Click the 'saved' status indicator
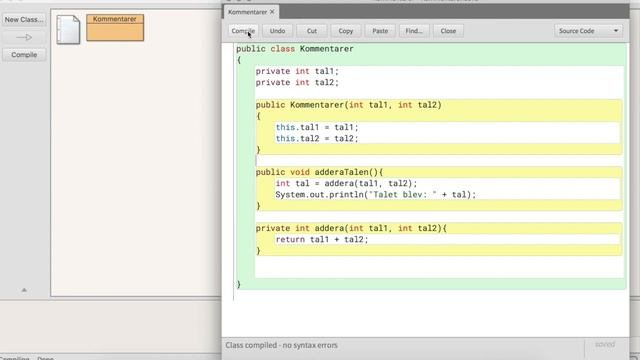The width and height of the screenshot is (640, 360). click(x=605, y=344)
